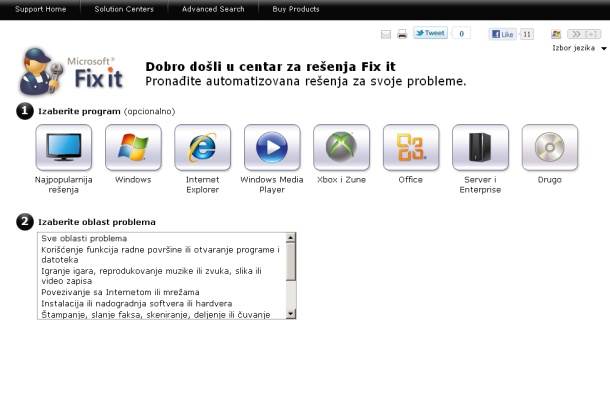Screen dimensions: 610x395
Task: Select 'Korišćenje funkcija radne površine' list item
Action: coord(162,255)
